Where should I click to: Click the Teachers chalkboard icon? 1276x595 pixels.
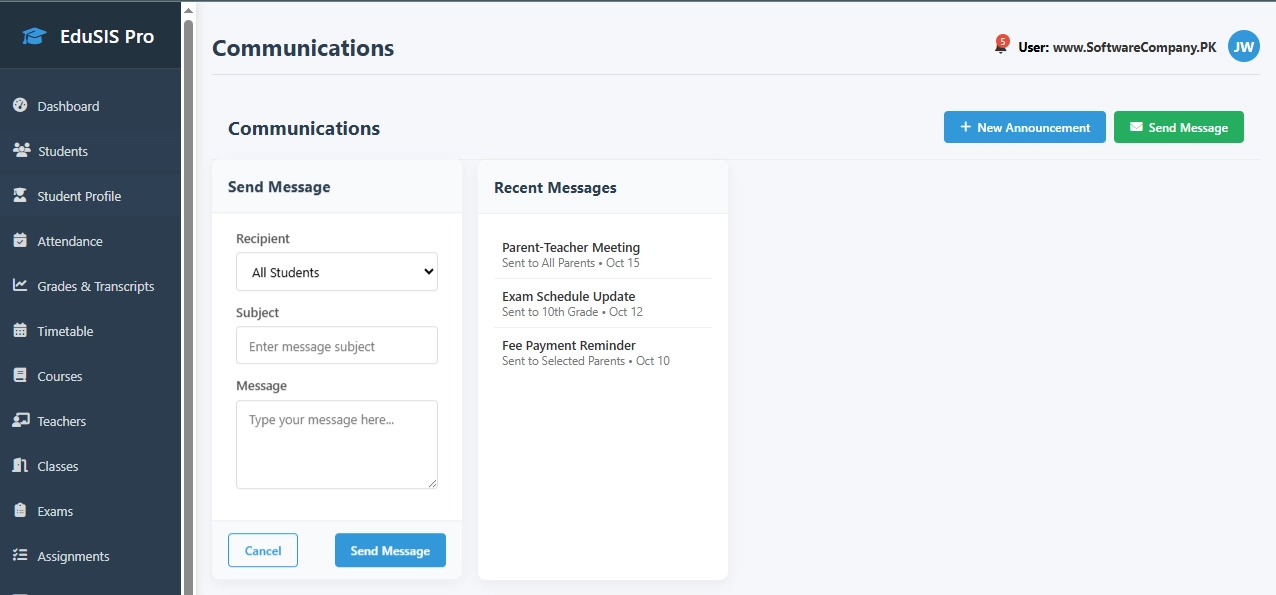pos(21,420)
